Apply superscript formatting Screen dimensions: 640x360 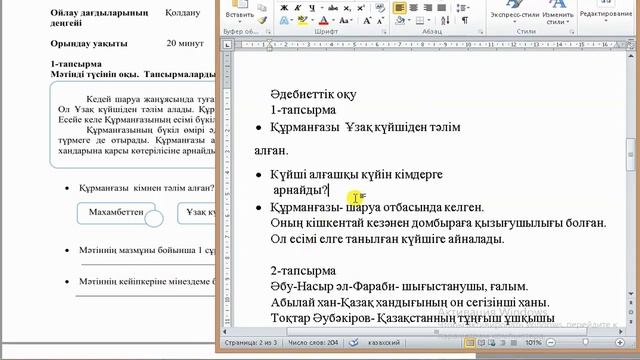click(x=361, y=8)
